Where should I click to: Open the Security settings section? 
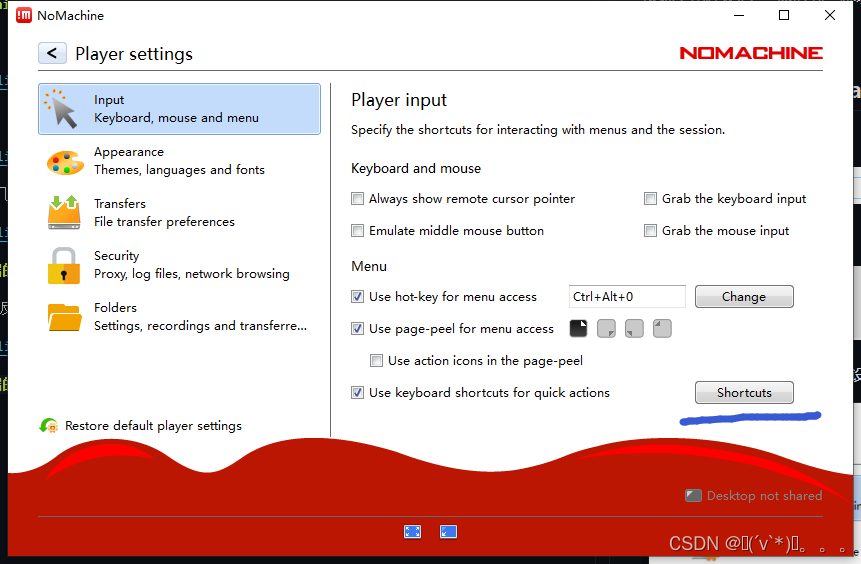179,265
